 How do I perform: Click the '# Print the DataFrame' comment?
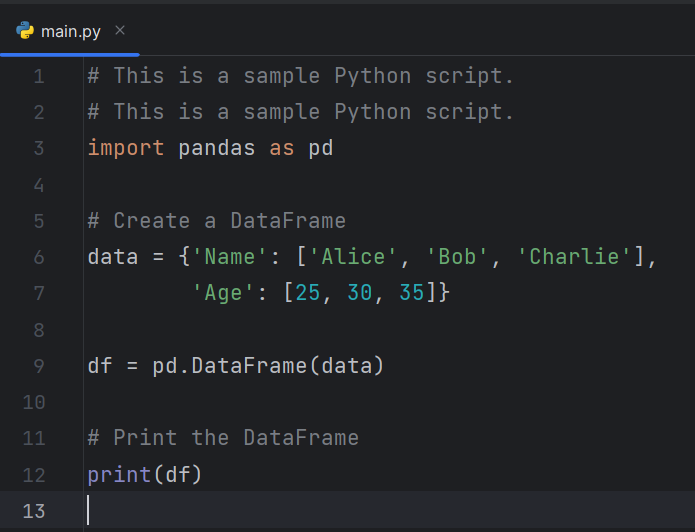[x=223, y=438]
